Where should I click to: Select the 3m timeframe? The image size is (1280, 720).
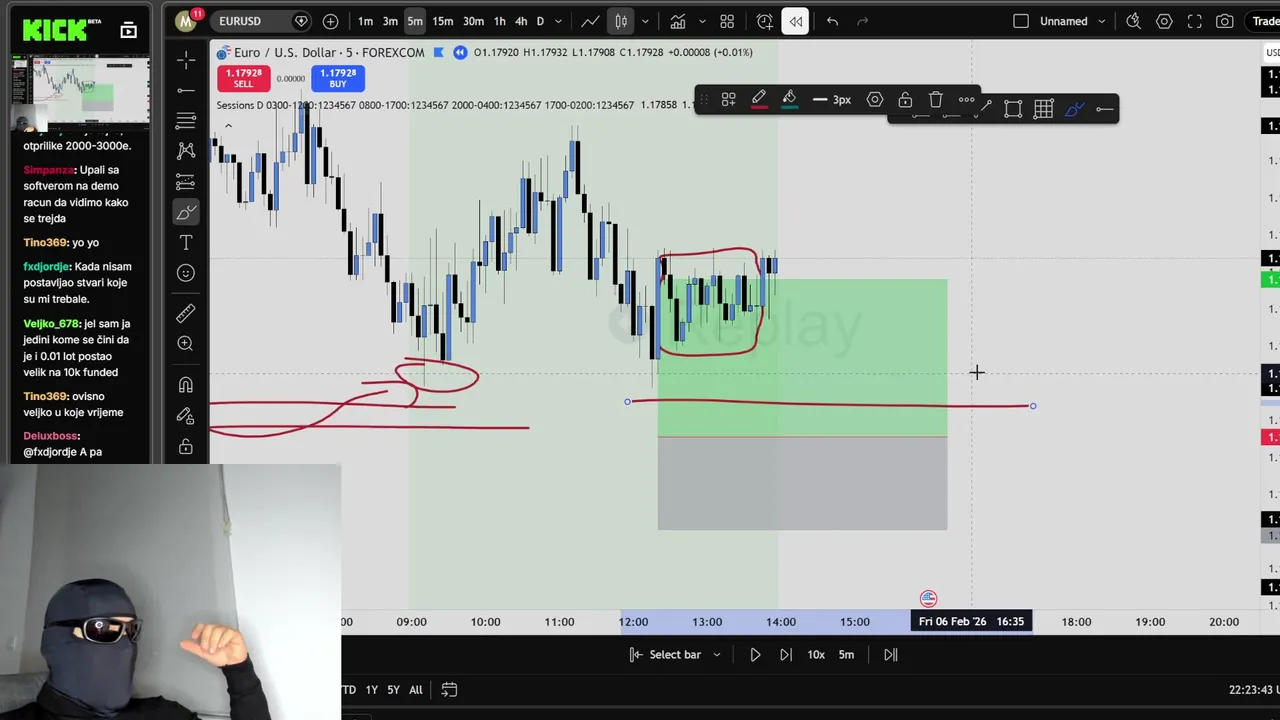coord(390,21)
